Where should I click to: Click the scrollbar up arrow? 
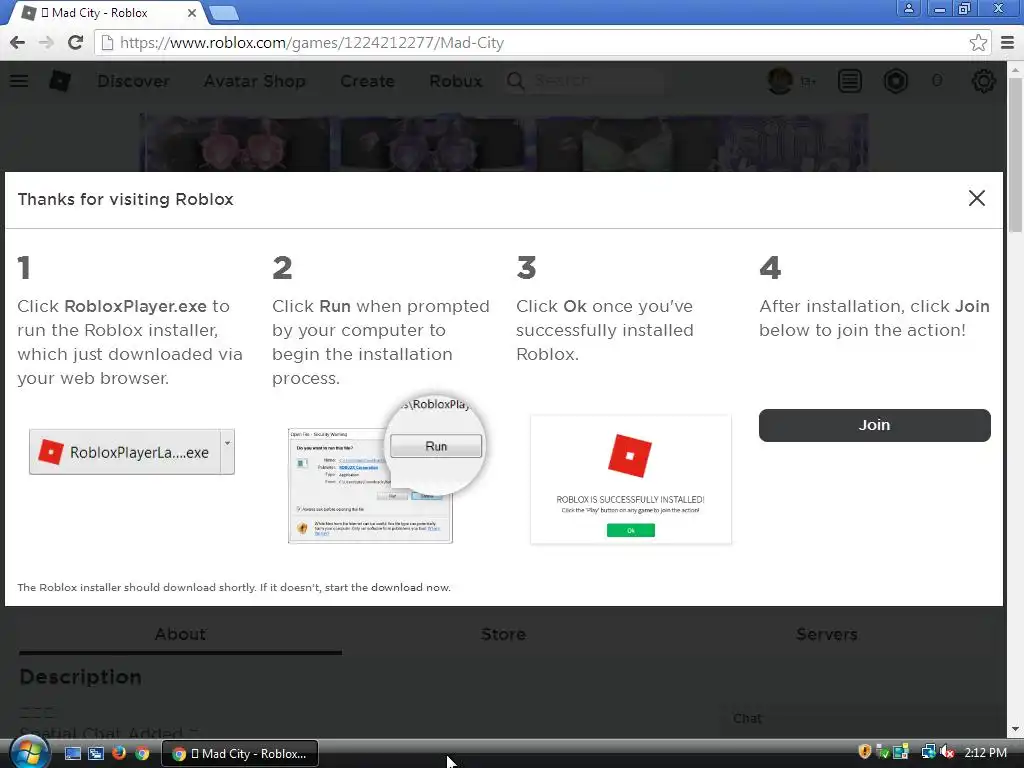[1015, 69]
